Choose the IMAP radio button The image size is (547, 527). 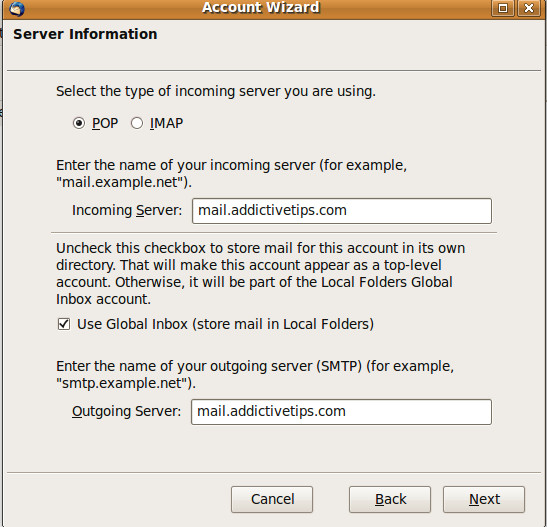(137, 123)
